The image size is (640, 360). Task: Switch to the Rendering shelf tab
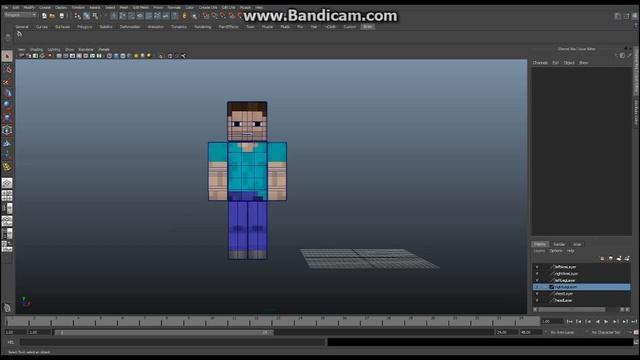(203, 27)
